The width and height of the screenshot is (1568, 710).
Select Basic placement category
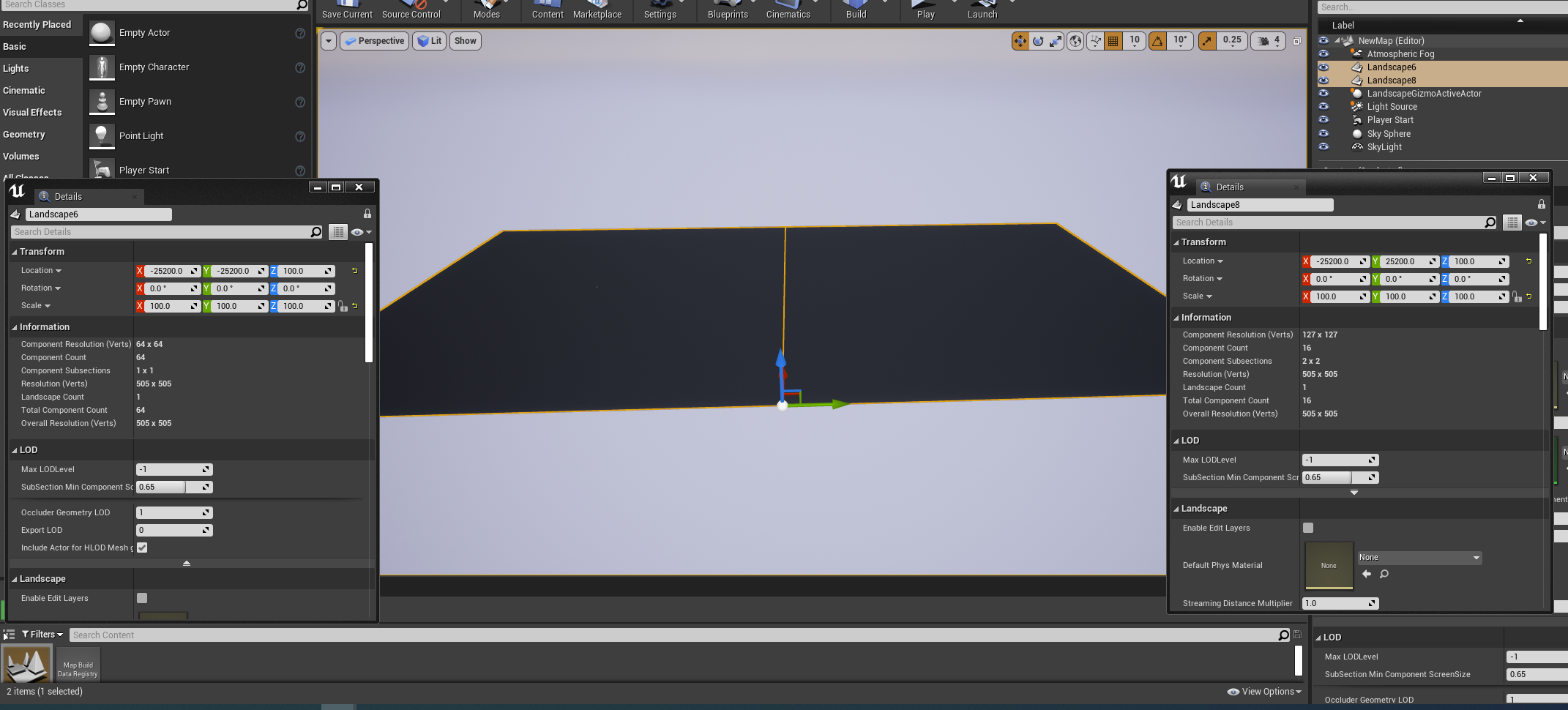41,46
